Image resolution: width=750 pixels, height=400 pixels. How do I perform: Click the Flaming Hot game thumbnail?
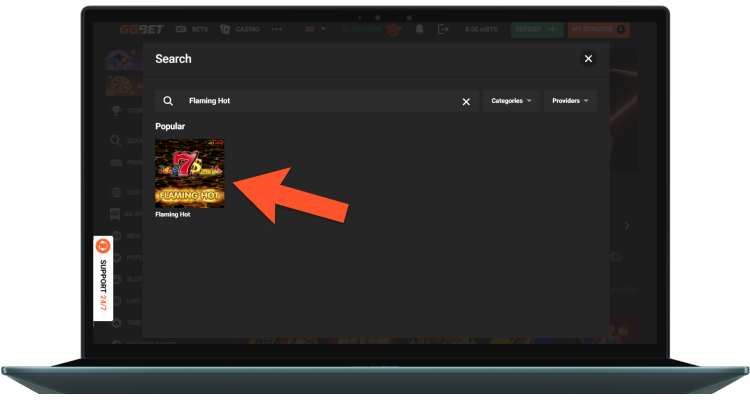point(189,173)
